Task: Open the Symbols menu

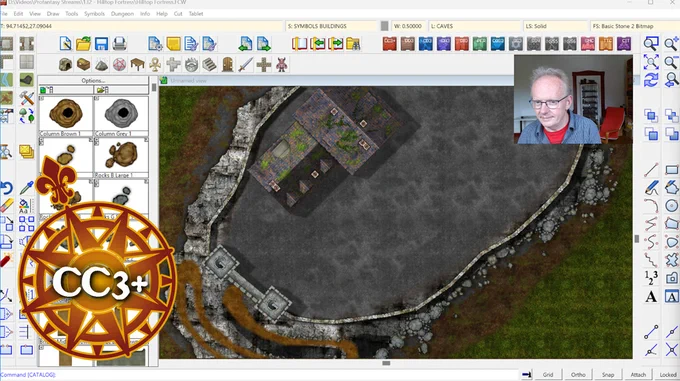Action: pos(94,14)
